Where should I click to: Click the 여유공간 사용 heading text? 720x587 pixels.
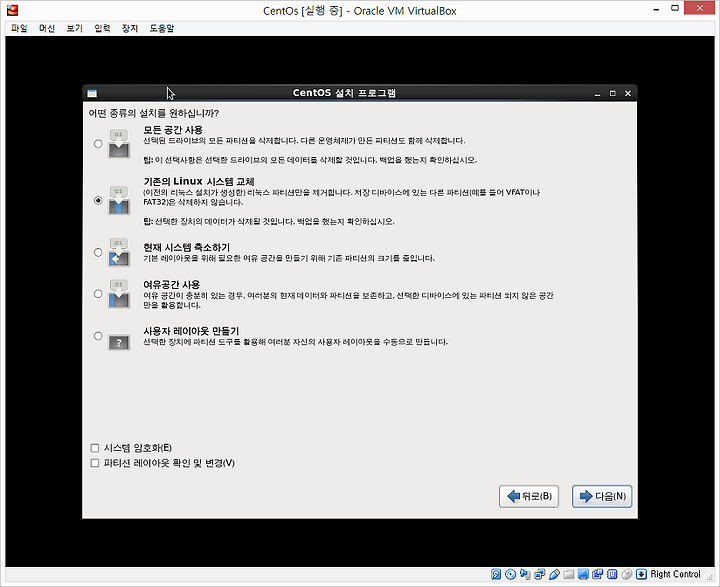point(171,285)
